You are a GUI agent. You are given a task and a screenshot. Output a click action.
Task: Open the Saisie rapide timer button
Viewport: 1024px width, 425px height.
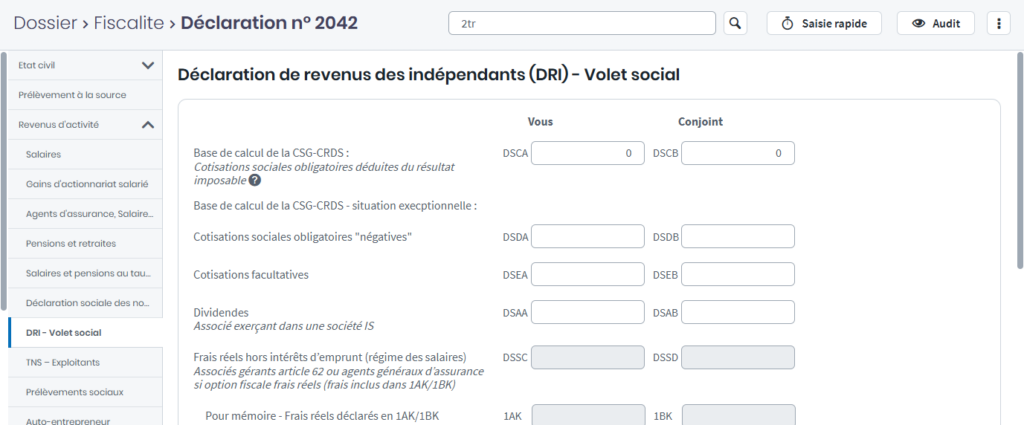(x=825, y=23)
